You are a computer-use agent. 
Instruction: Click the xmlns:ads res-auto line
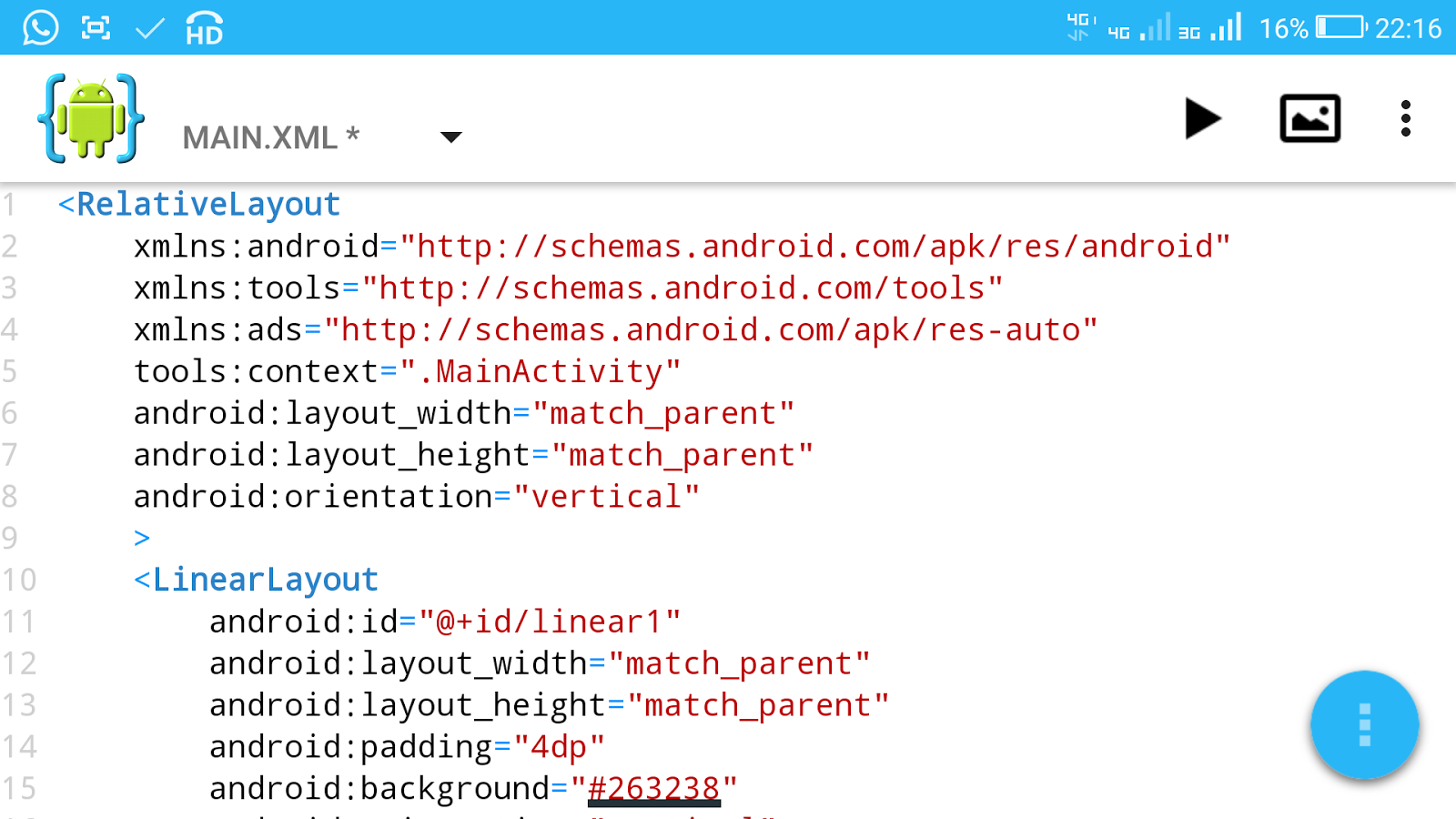pyautogui.click(x=615, y=329)
